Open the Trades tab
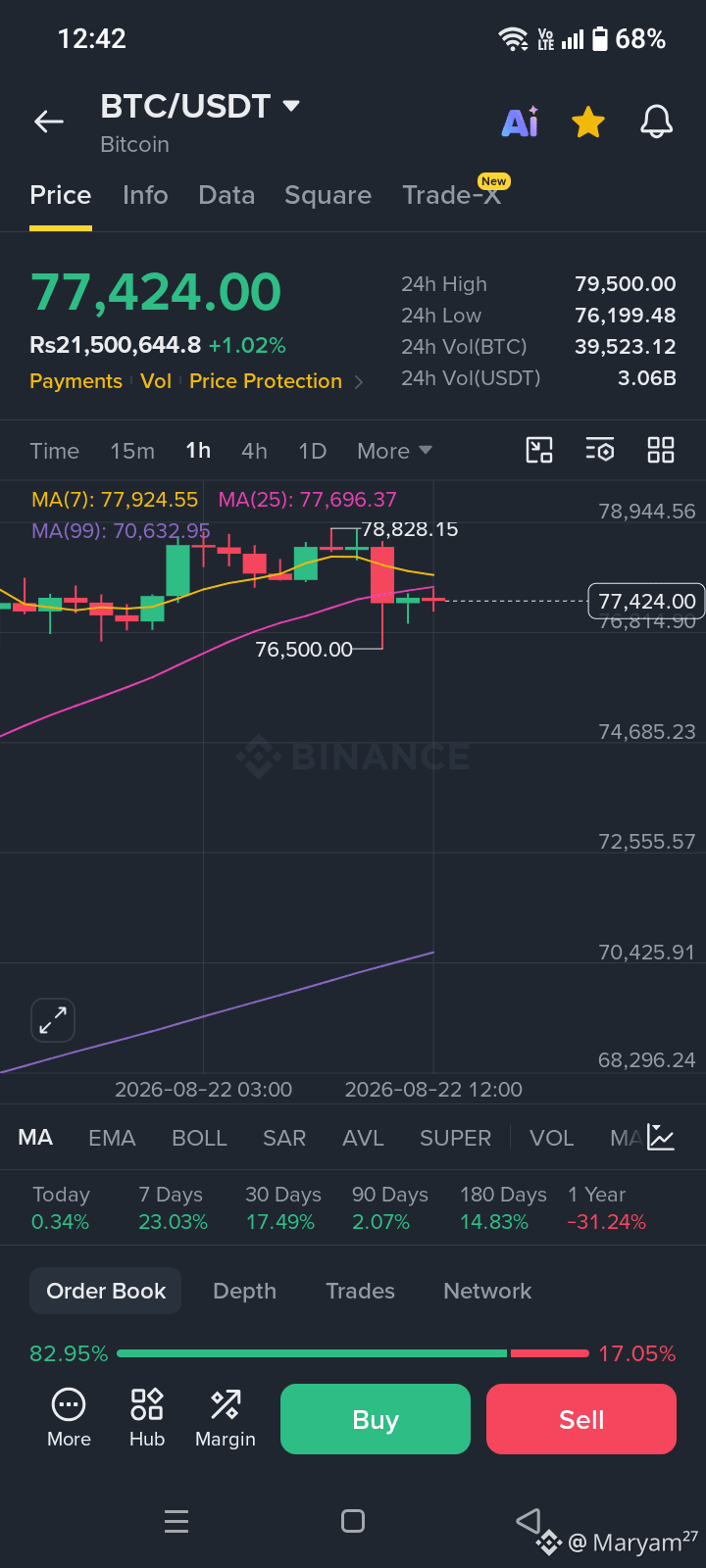This screenshot has width=706, height=1568. pyautogui.click(x=360, y=1292)
